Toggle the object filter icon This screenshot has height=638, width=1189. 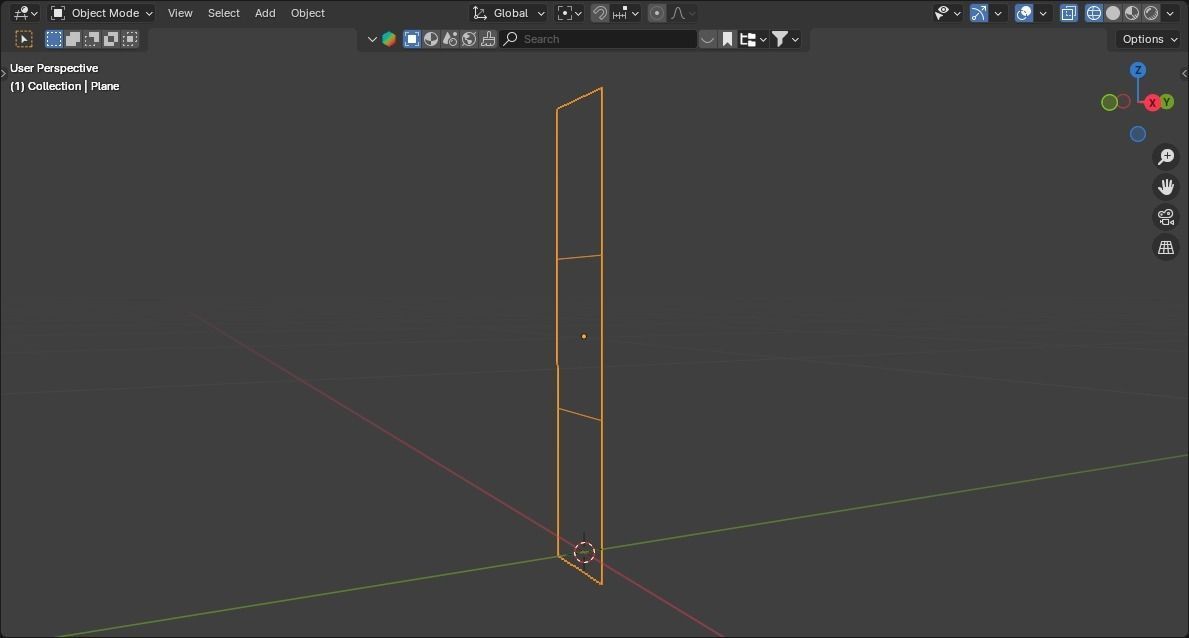(412, 39)
